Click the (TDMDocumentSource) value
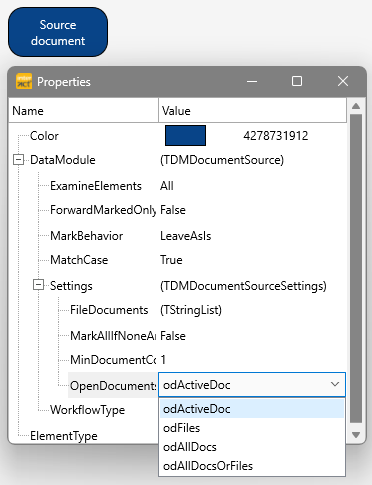 [x=222, y=160]
